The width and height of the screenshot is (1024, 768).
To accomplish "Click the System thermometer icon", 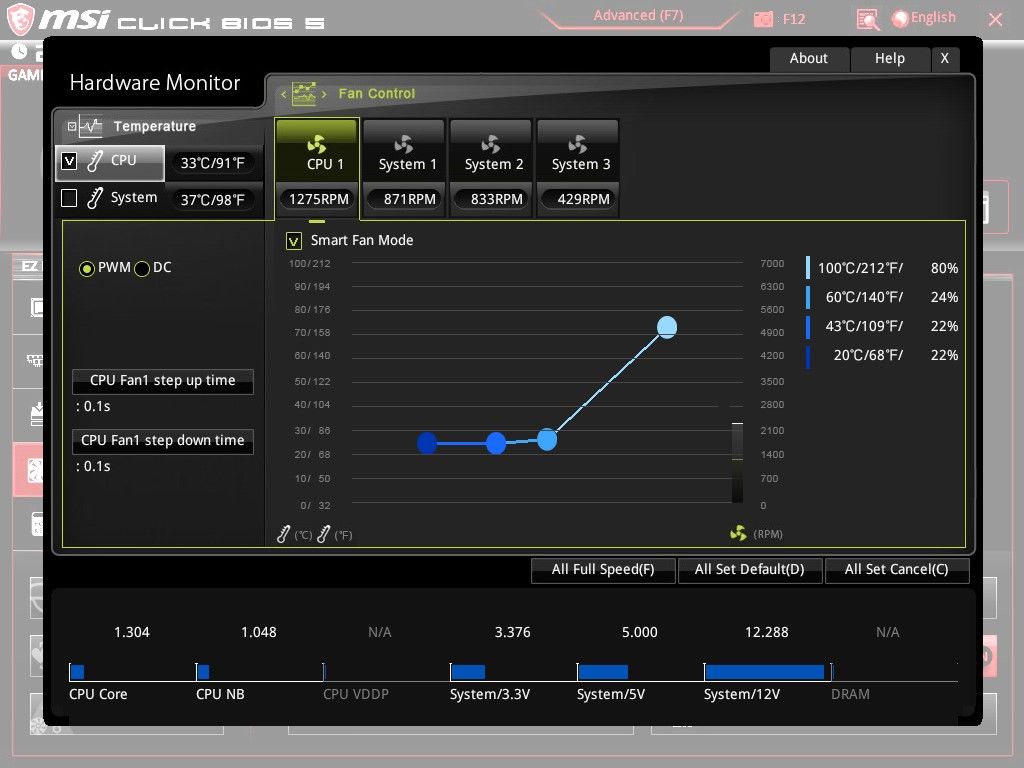I will pyautogui.click(x=95, y=198).
